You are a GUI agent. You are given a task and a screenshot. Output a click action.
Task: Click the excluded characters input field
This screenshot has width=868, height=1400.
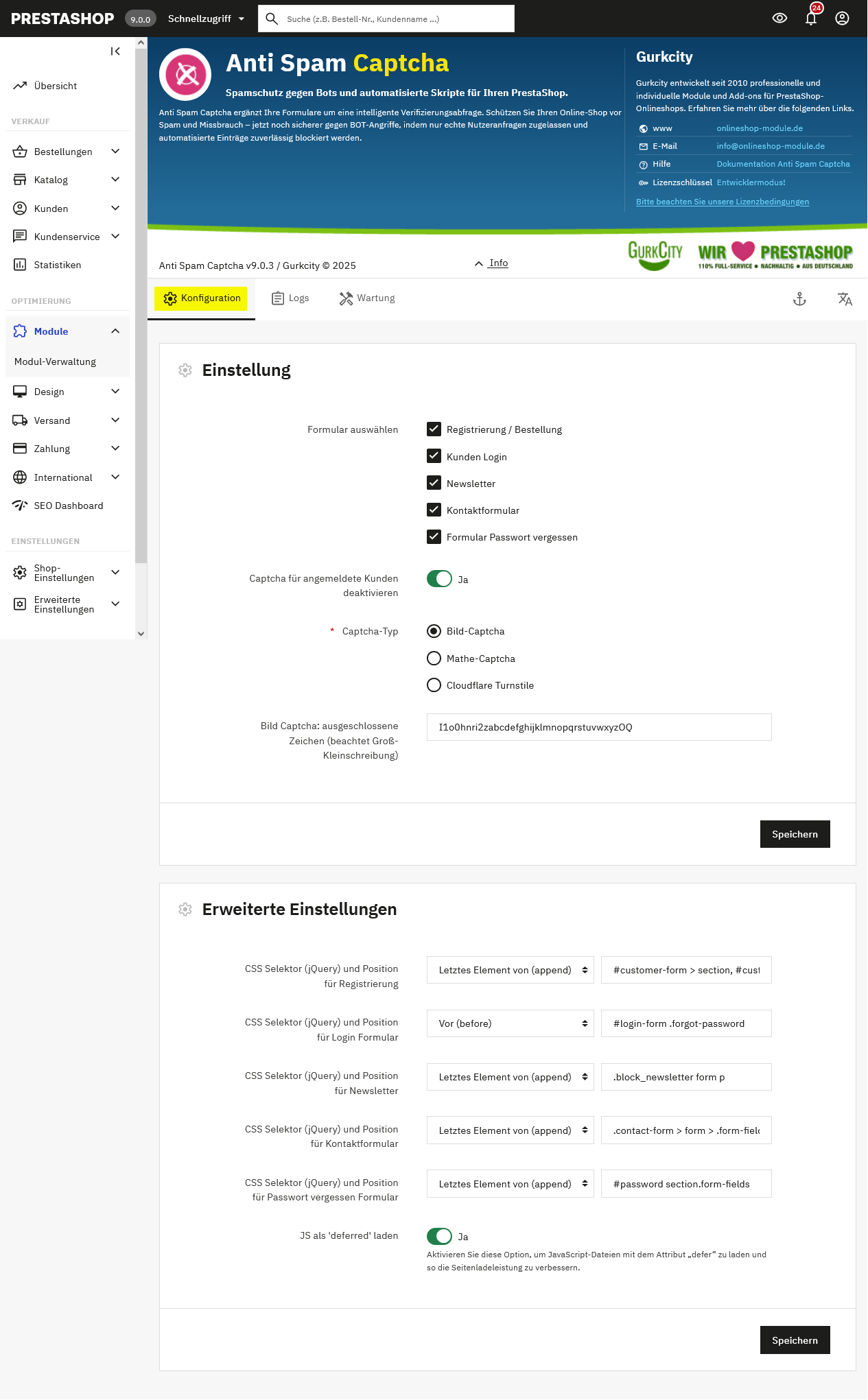click(x=598, y=727)
